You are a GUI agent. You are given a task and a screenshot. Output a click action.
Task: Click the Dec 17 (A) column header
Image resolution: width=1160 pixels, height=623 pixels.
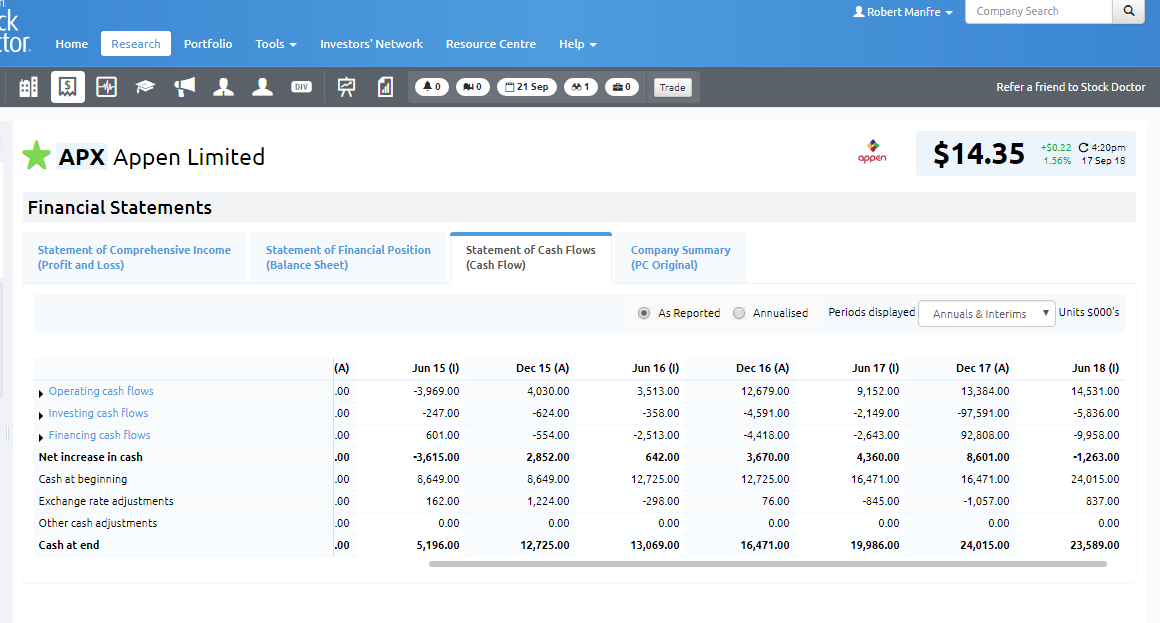(982, 368)
